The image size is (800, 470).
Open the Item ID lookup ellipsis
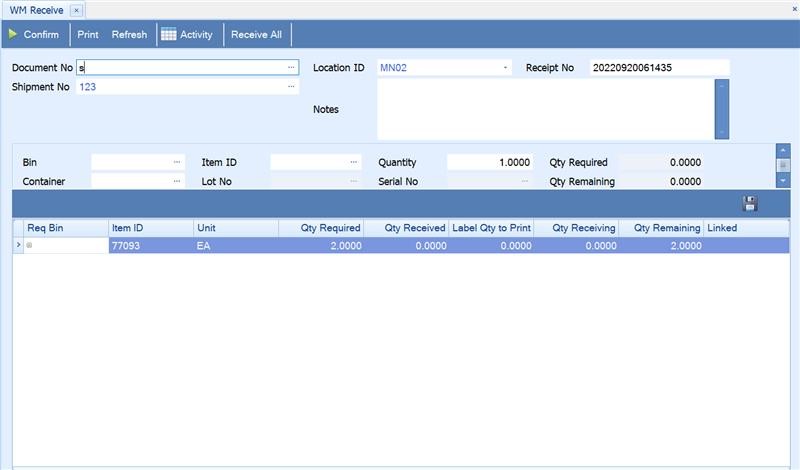[x=354, y=162]
